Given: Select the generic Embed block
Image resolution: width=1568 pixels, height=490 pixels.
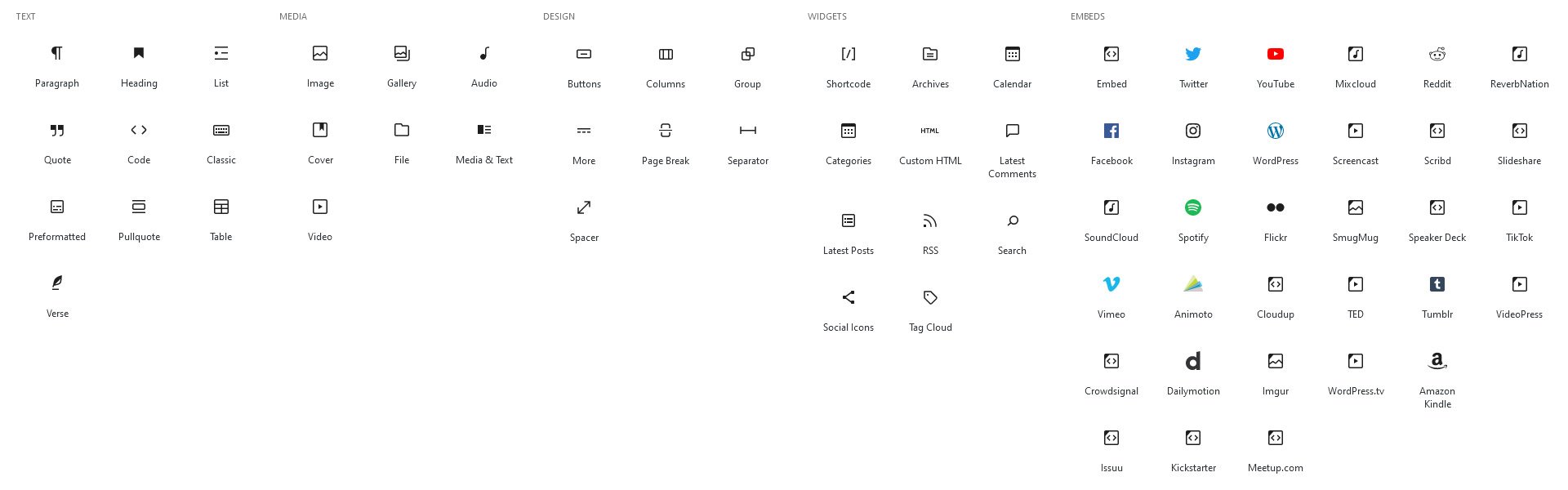Looking at the screenshot, I should tap(1111, 67).
